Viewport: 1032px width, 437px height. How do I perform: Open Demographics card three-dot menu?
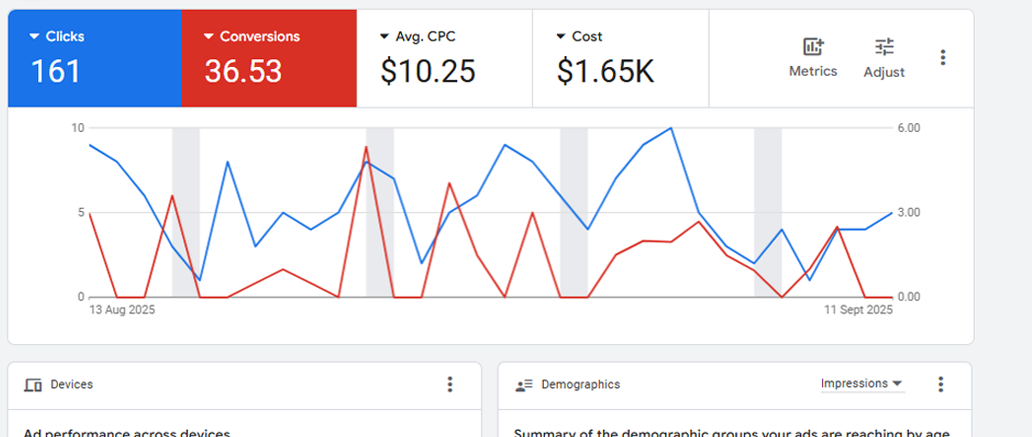941,384
